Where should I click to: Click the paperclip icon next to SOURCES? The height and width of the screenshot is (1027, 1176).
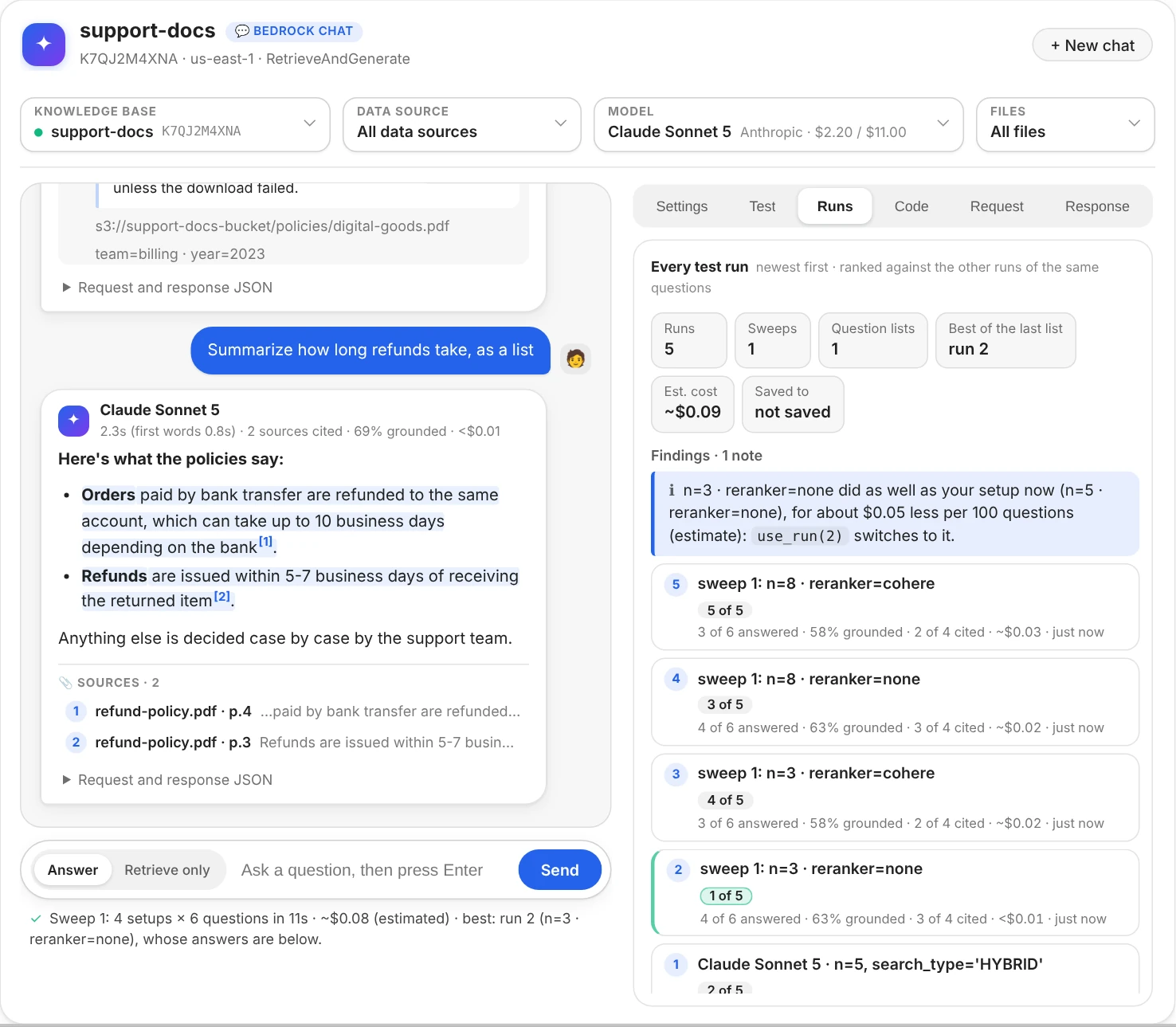(x=65, y=683)
